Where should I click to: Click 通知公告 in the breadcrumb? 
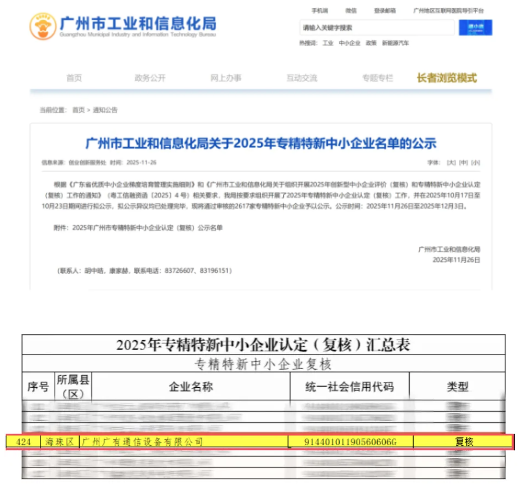point(105,110)
